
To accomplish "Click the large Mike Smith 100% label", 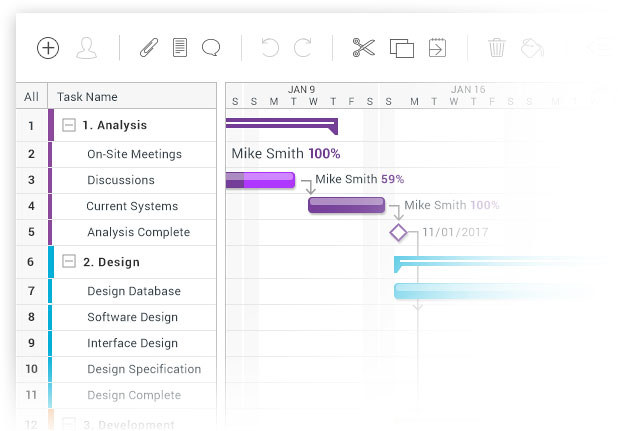I will click(x=286, y=153).
